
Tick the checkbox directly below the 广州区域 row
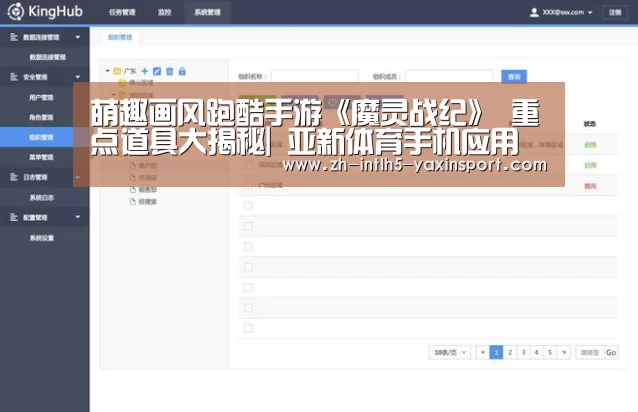248,206
